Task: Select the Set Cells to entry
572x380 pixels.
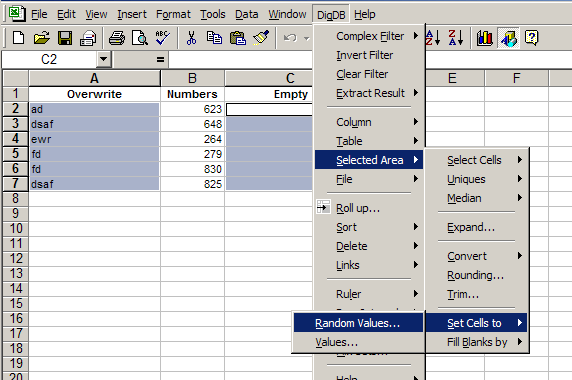Action: [476, 323]
